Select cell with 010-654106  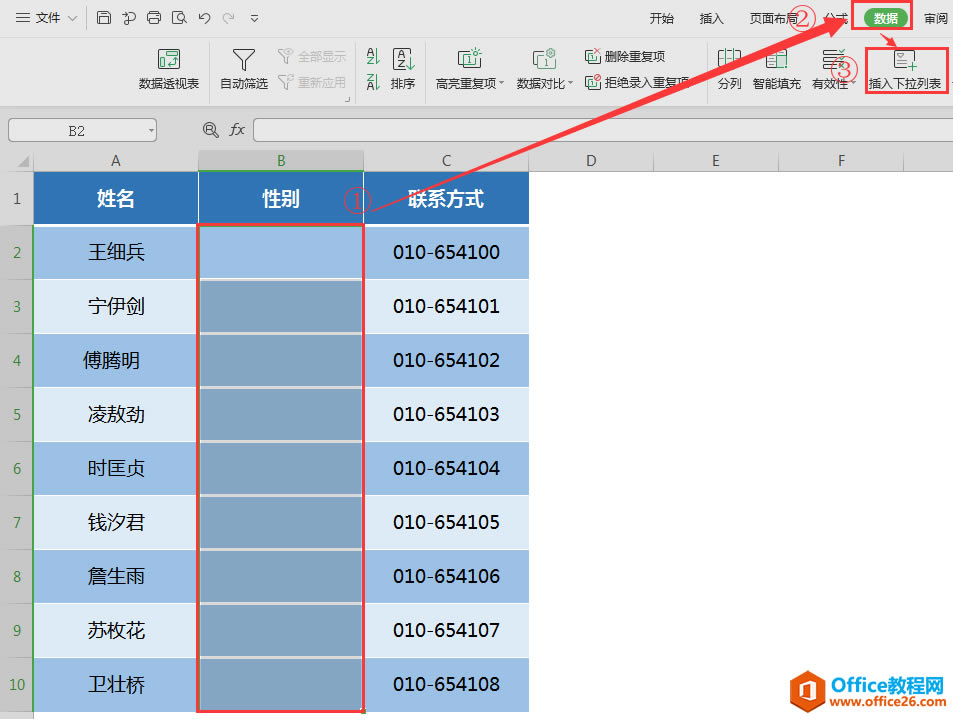tap(446, 576)
